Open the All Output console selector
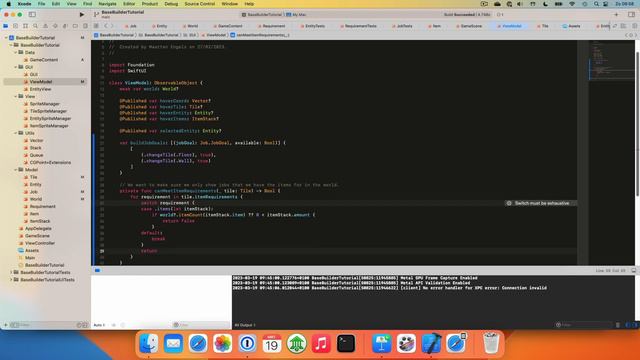The height and width of the screenshot is (360, 640). (245, 325)
